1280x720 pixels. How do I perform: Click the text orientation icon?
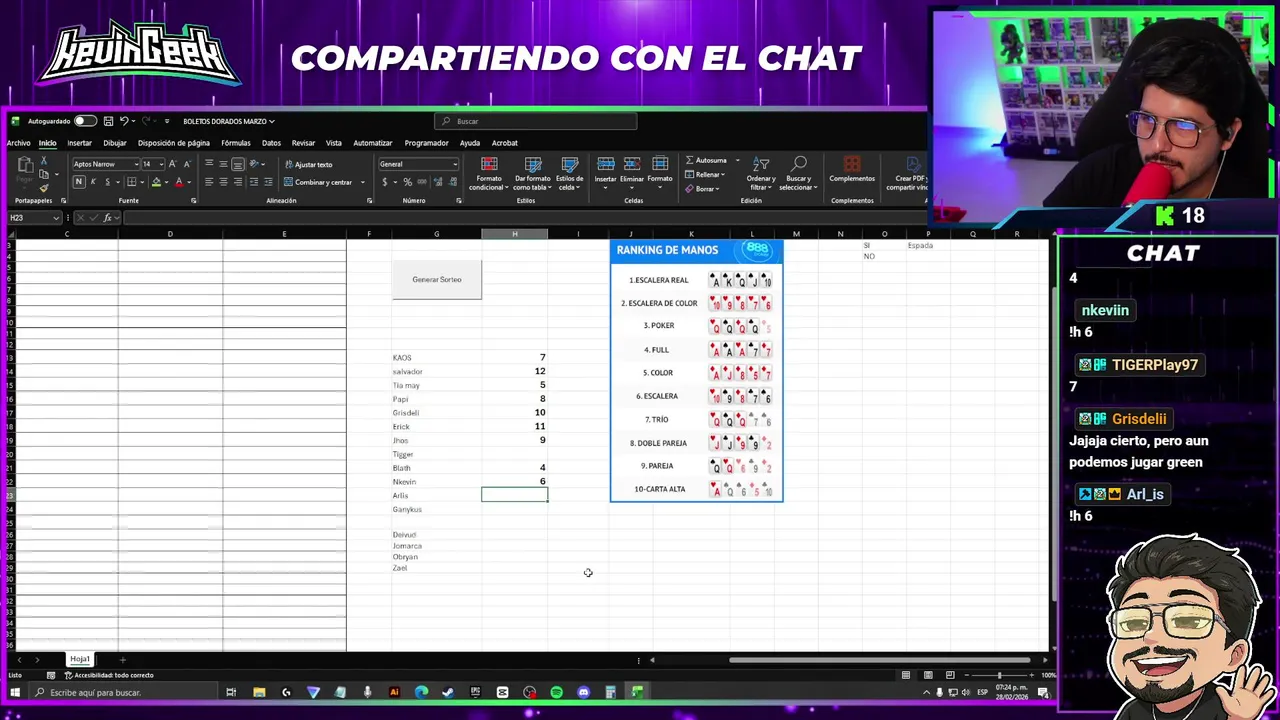pyautogui.click(x=255, y=164)
